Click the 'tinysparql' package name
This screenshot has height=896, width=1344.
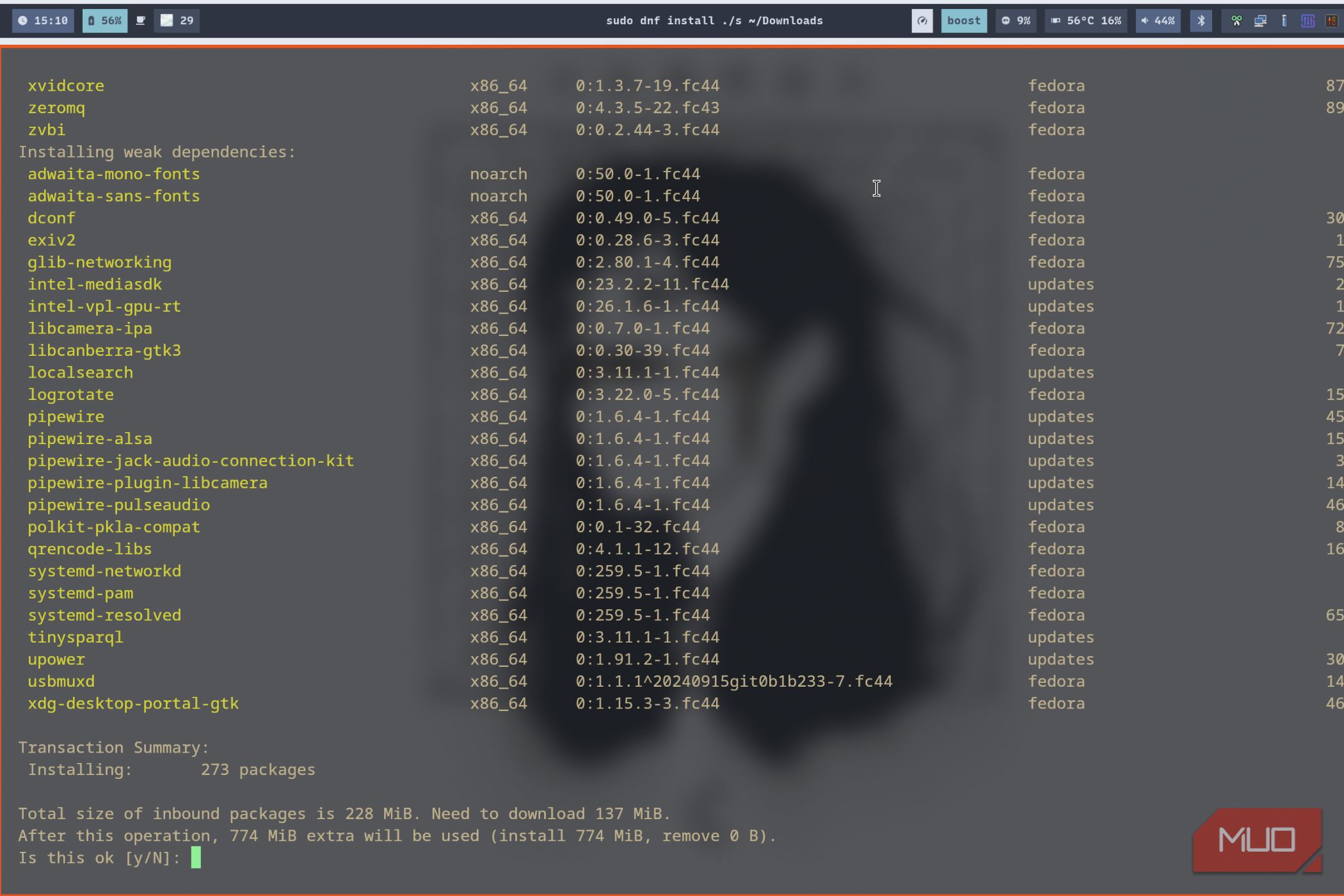click(x=76, y=637)
